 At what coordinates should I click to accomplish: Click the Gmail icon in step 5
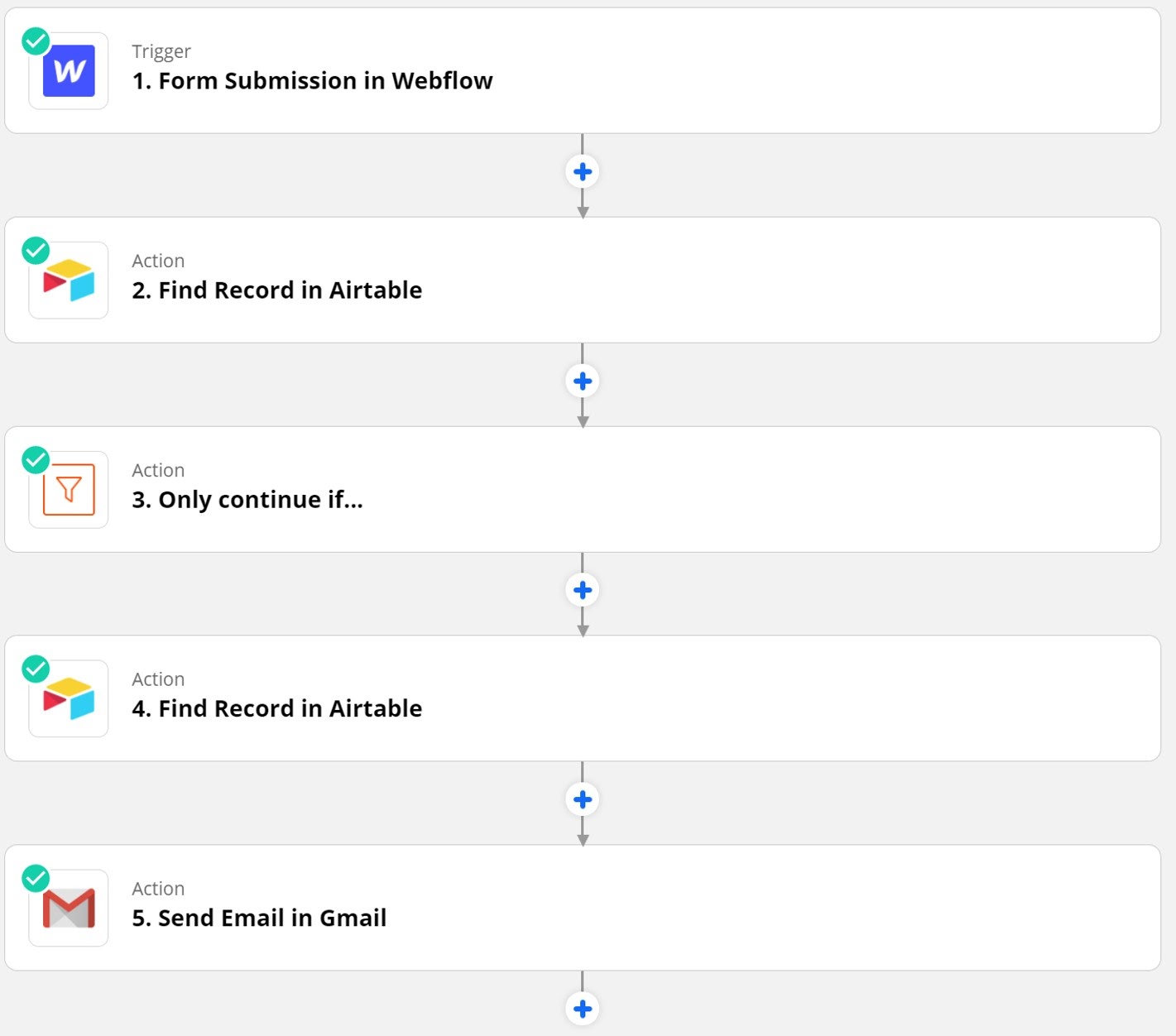tap(69, 908)
